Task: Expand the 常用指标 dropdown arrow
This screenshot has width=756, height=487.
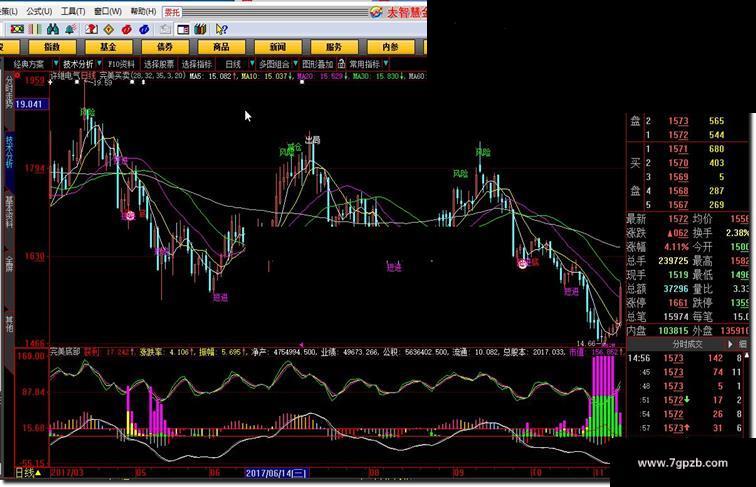Action: (x=386, y=64)
